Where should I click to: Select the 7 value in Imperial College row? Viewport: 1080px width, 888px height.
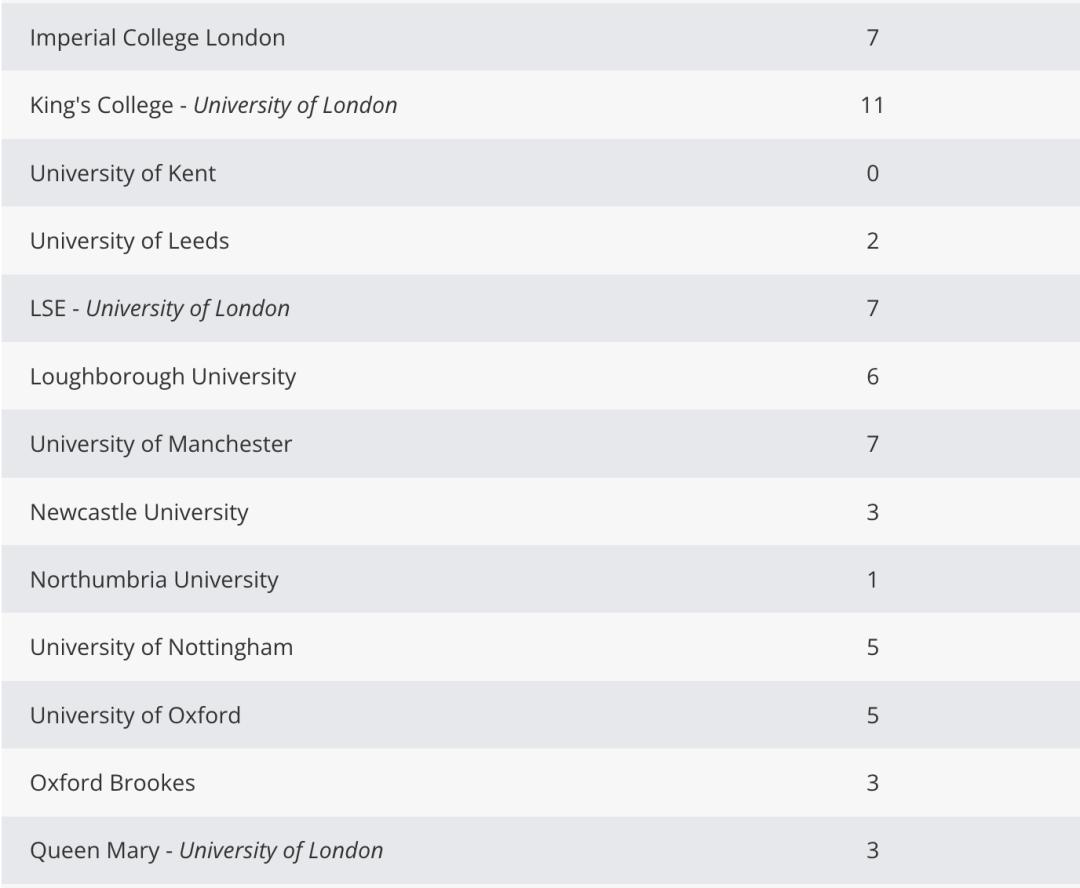(x=872, y=38)
